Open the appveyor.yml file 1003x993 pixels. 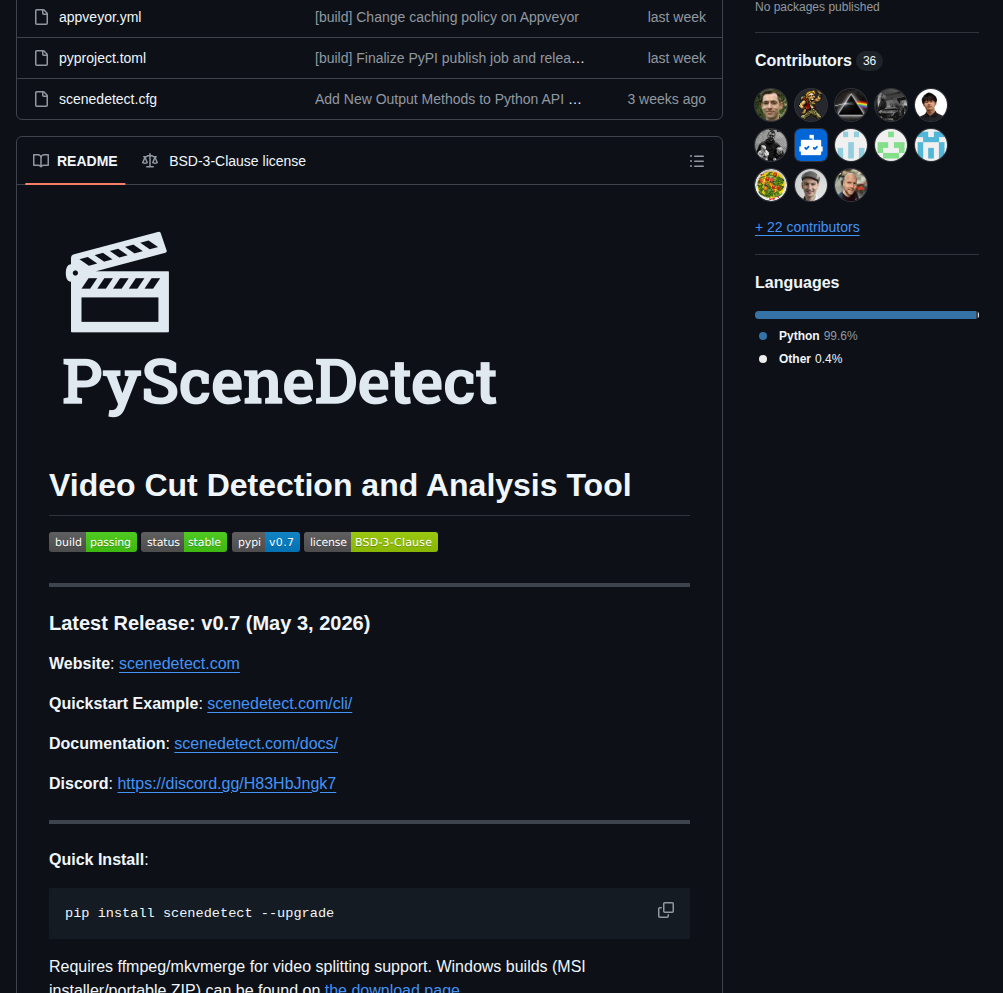pos(100,17)
